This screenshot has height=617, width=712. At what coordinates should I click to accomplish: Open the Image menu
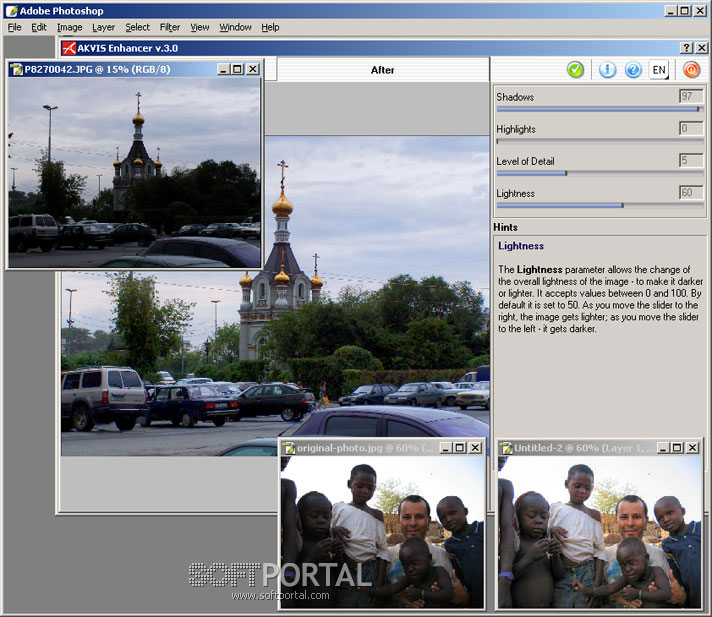click(70, 27)
